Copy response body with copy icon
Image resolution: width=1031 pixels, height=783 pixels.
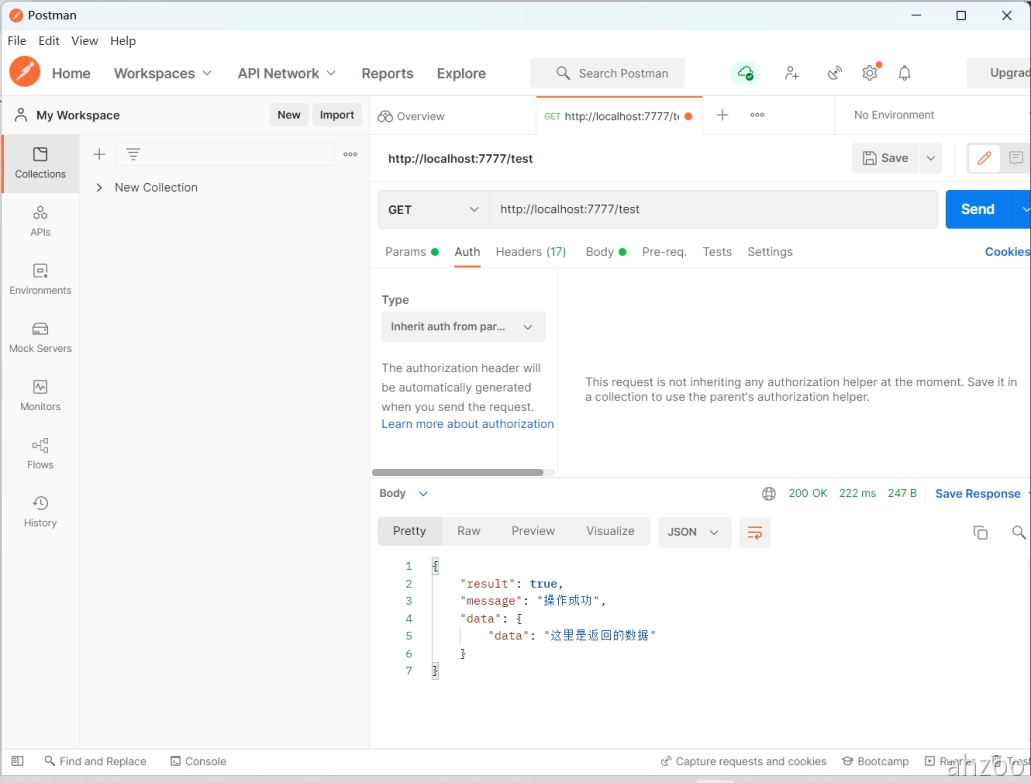980,532
